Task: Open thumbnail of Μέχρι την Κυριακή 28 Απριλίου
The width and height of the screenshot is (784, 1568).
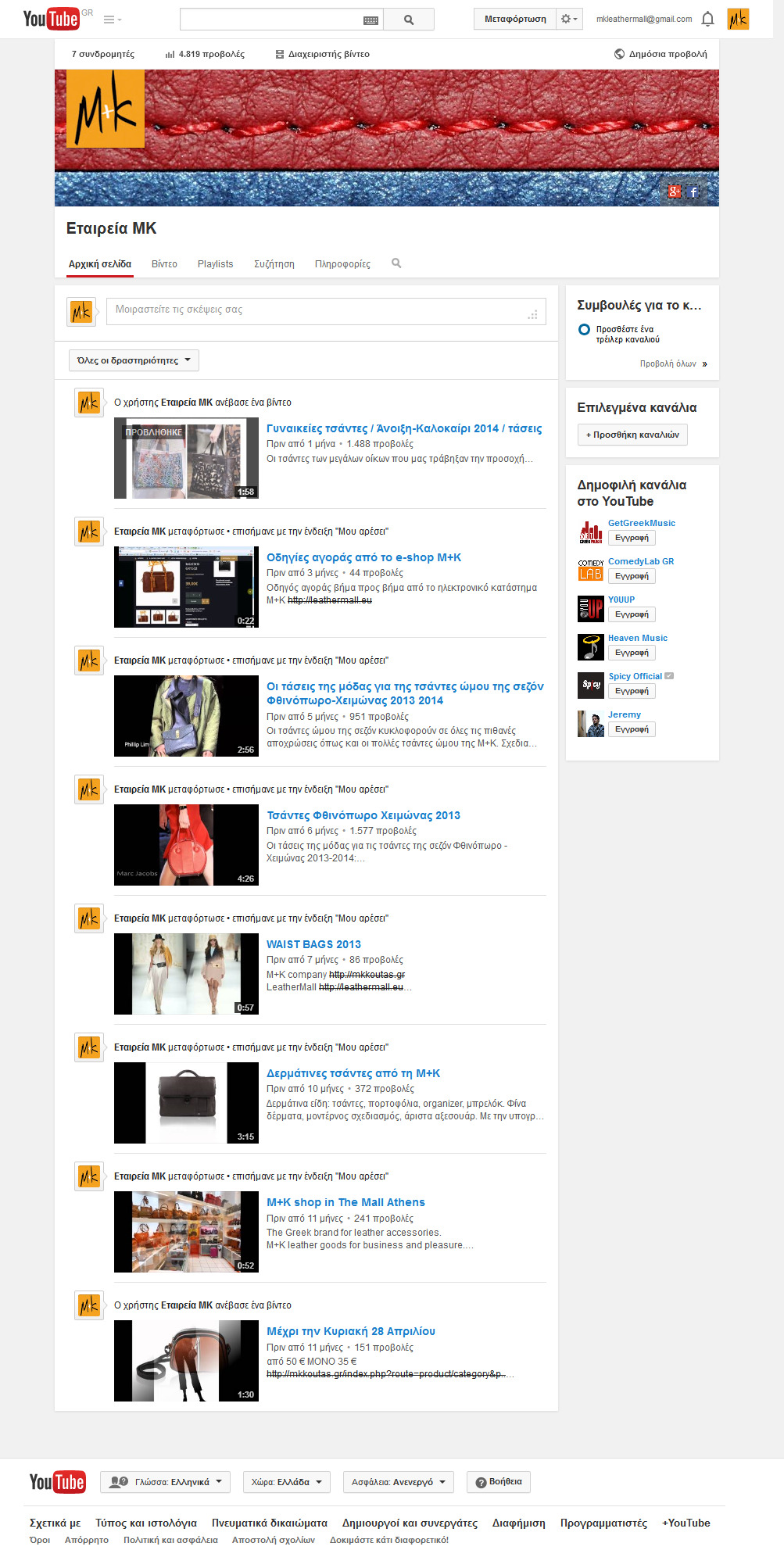Action: coord(186,1361)
